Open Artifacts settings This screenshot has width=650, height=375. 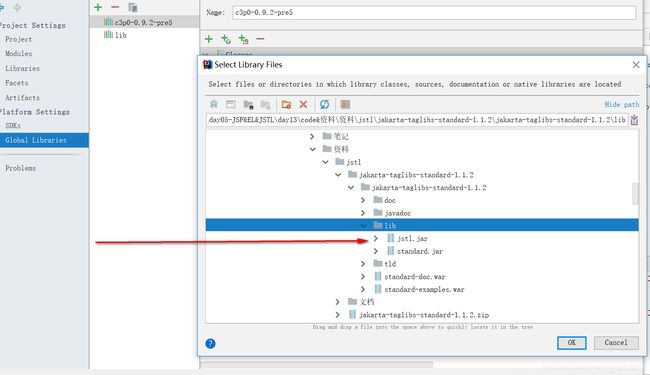pos(22,98)
